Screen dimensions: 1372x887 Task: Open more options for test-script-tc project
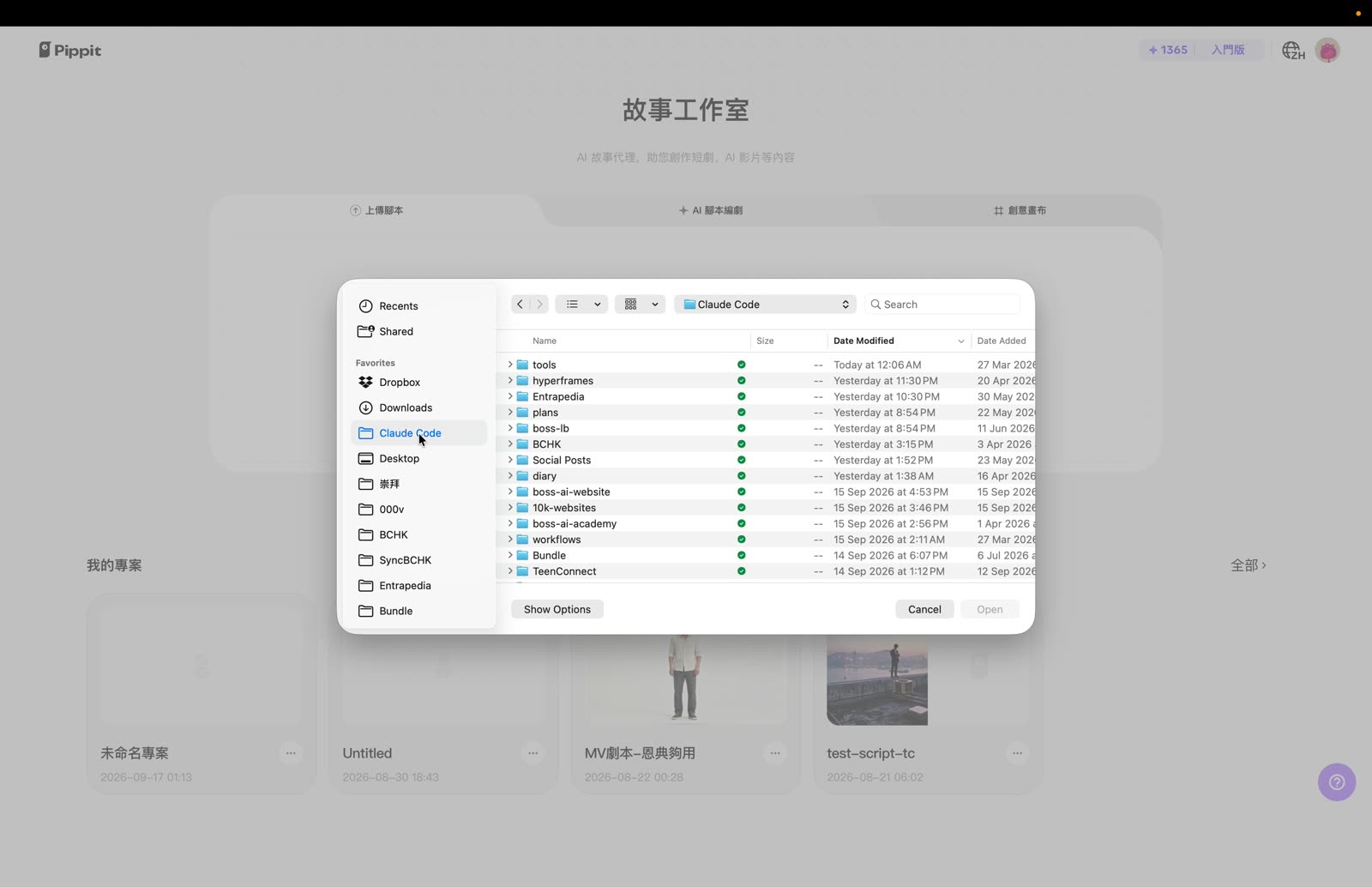[x=1017, y=753]
